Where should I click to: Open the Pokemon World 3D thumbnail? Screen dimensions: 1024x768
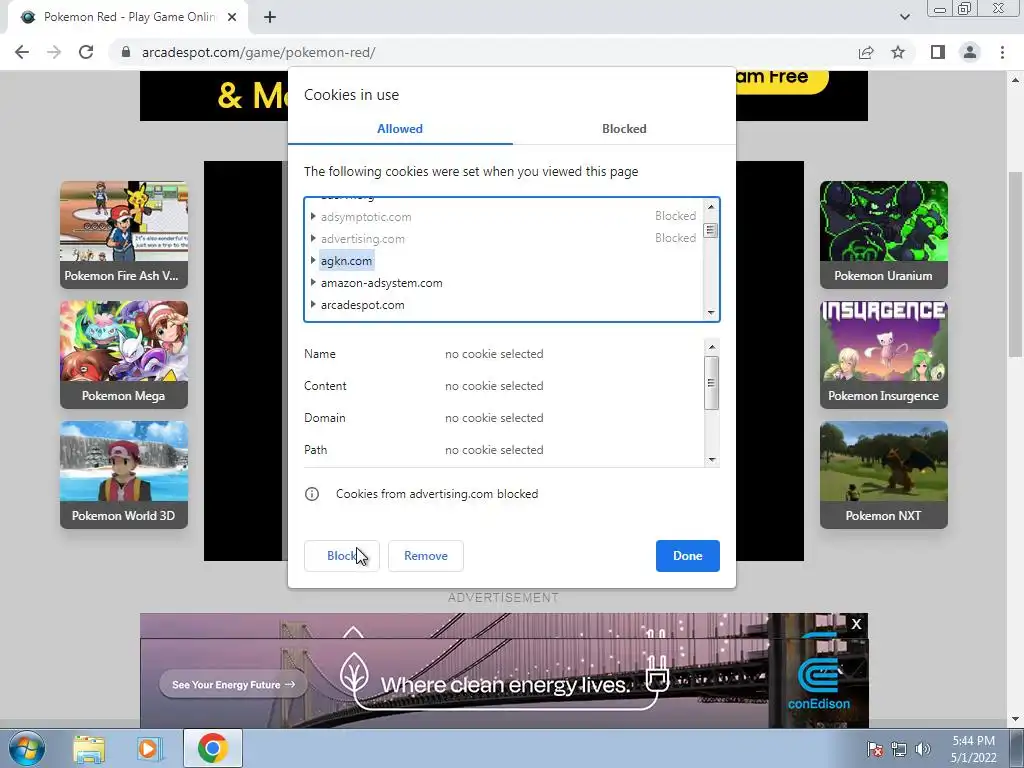click(x=124, y=475)
